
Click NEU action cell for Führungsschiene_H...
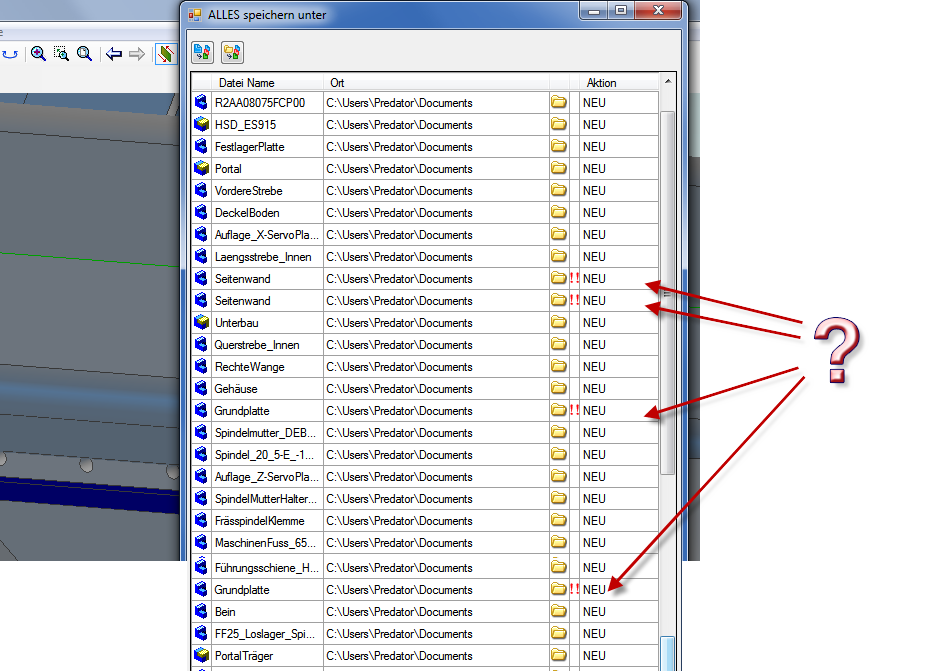(619, 567)
